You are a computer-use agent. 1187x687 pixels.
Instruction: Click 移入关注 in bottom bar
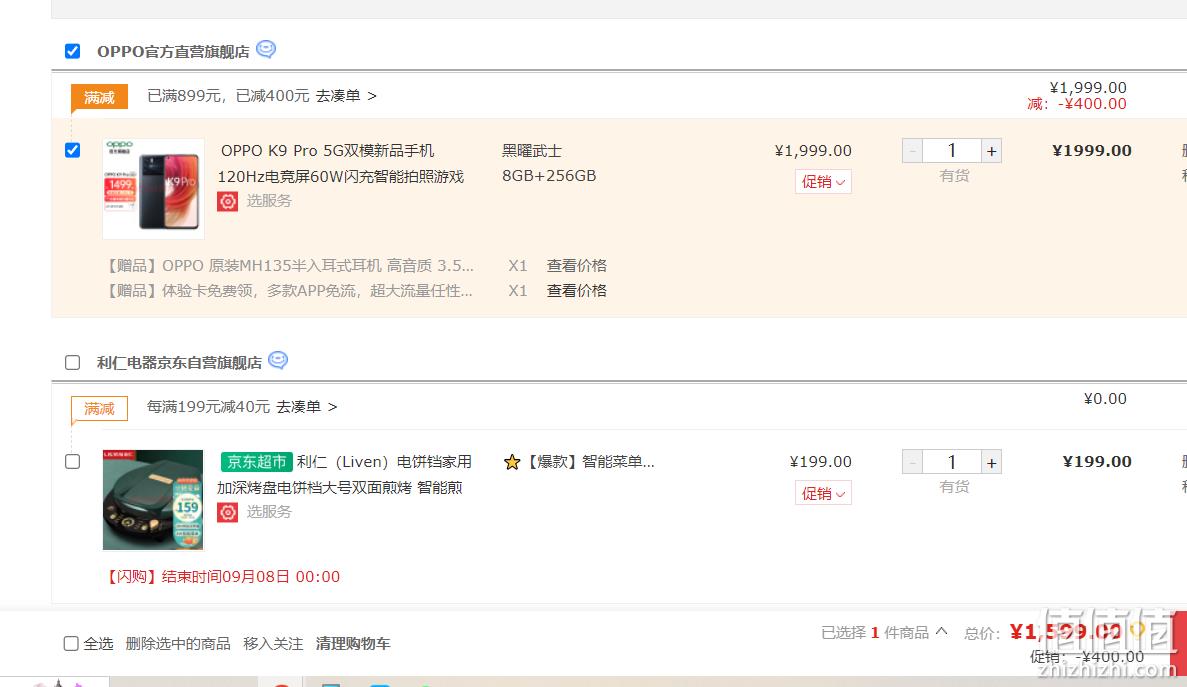[x=273, y=644]
